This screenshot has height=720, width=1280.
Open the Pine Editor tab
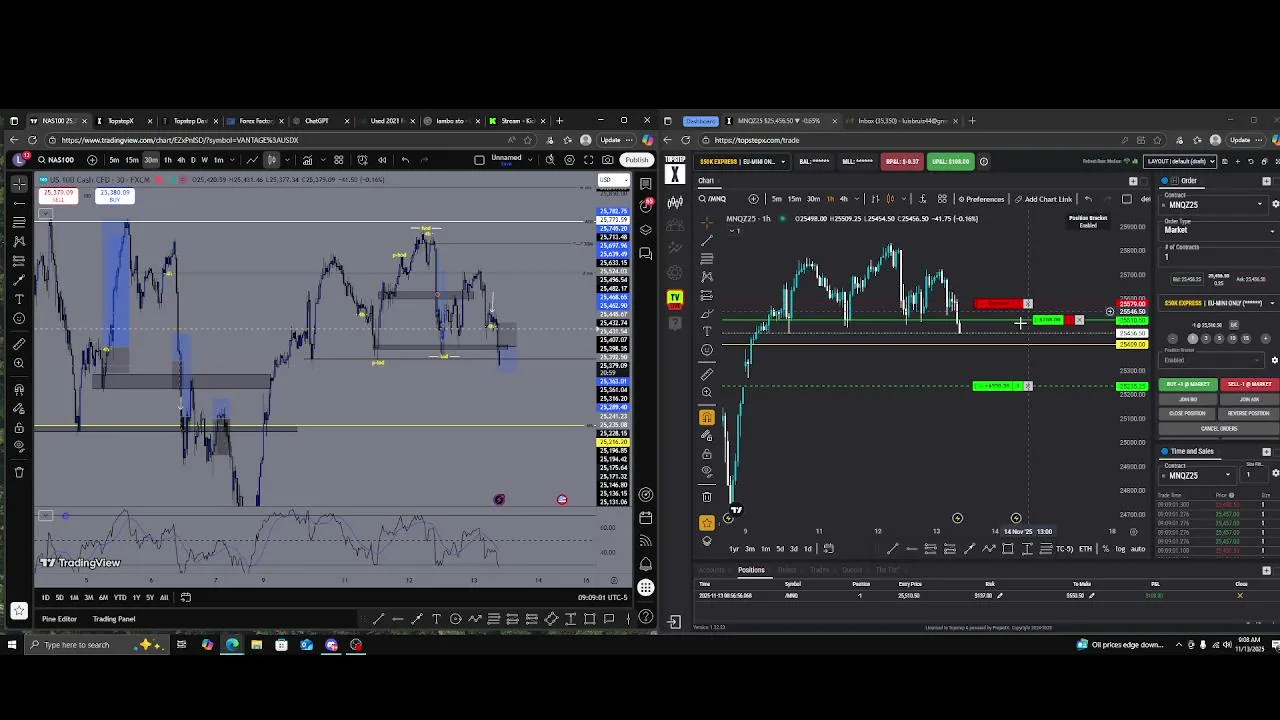(59, 619)
